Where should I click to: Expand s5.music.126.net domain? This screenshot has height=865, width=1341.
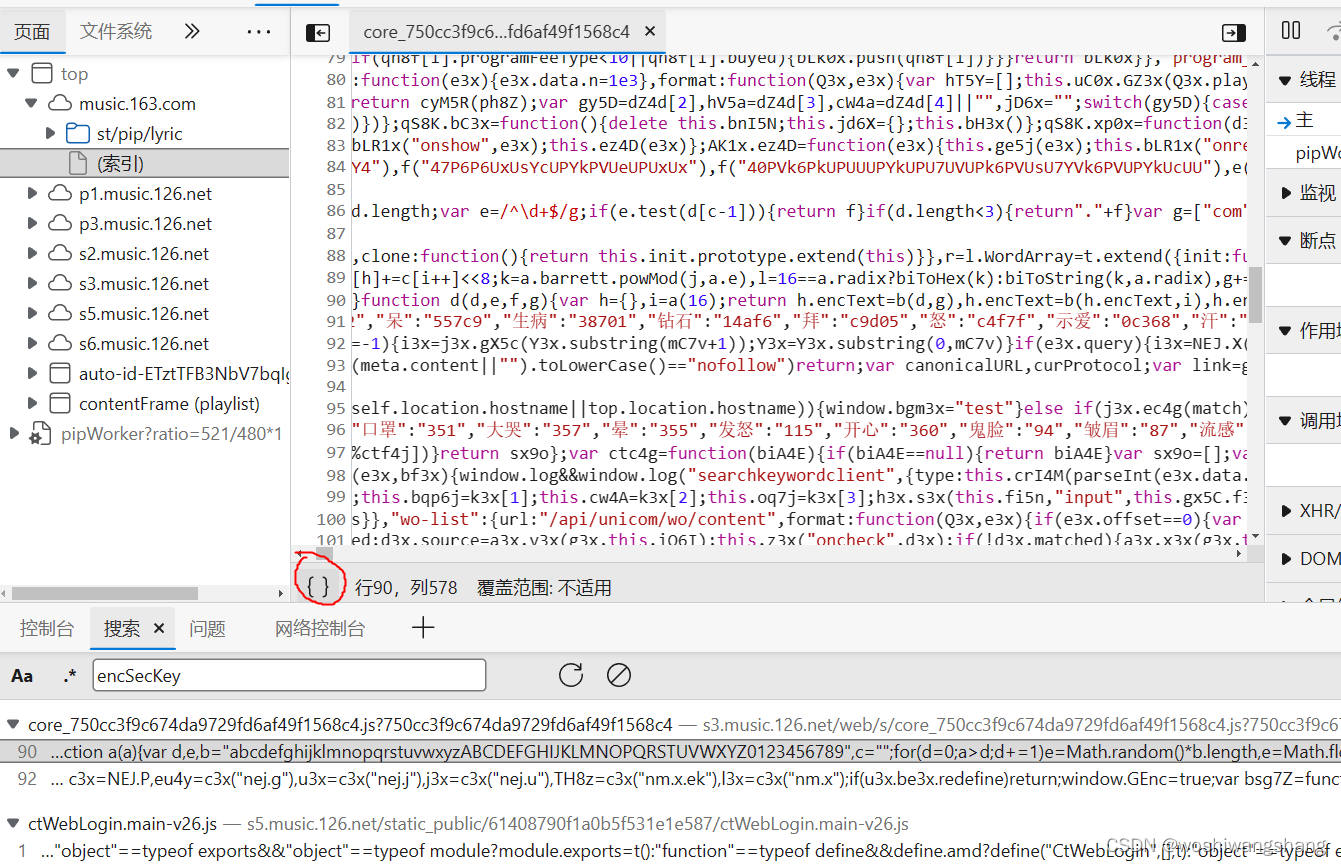32,313
